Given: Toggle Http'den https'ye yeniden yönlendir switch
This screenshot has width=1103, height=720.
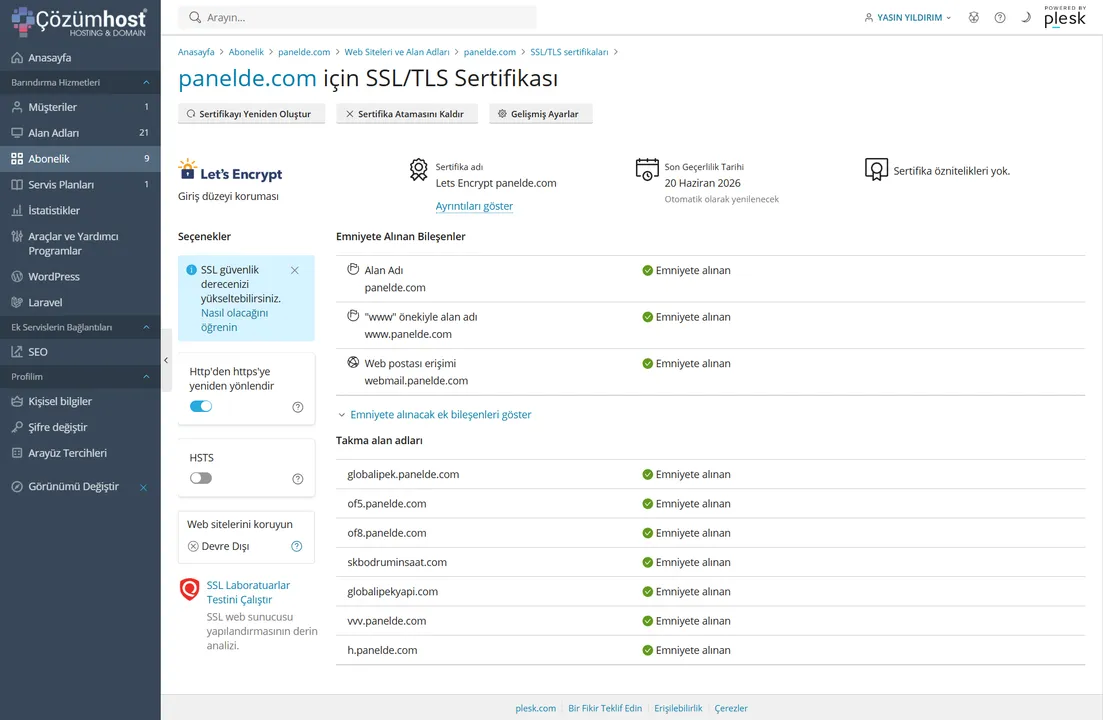Looking at the screenshot, I should 201,406.
